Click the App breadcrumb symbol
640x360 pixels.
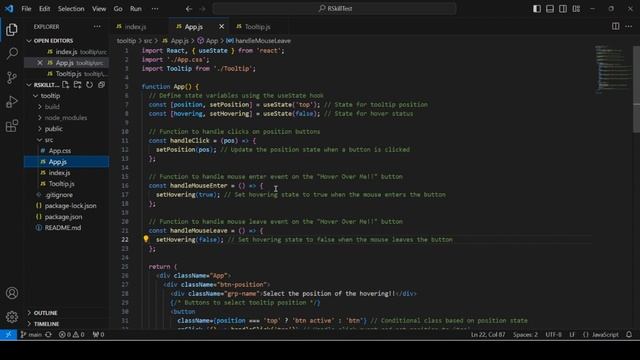208,41
